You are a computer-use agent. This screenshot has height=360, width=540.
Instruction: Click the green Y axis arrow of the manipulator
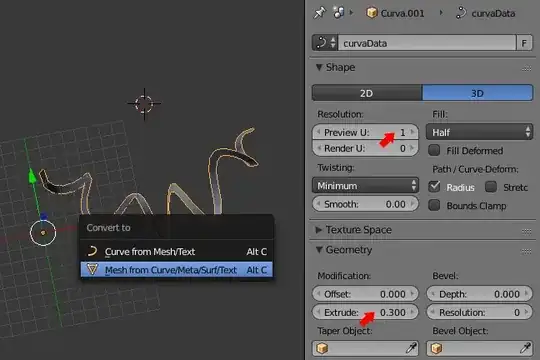point(32,175)
